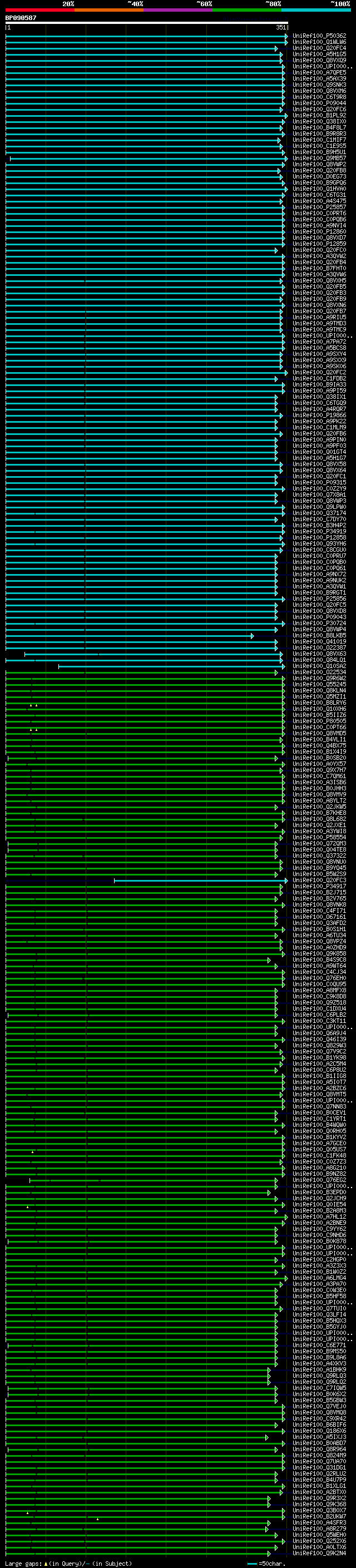Open hit UniRef100_B1PL92
The height and width of the screenshot is (1568, 356).
(319, 116)
